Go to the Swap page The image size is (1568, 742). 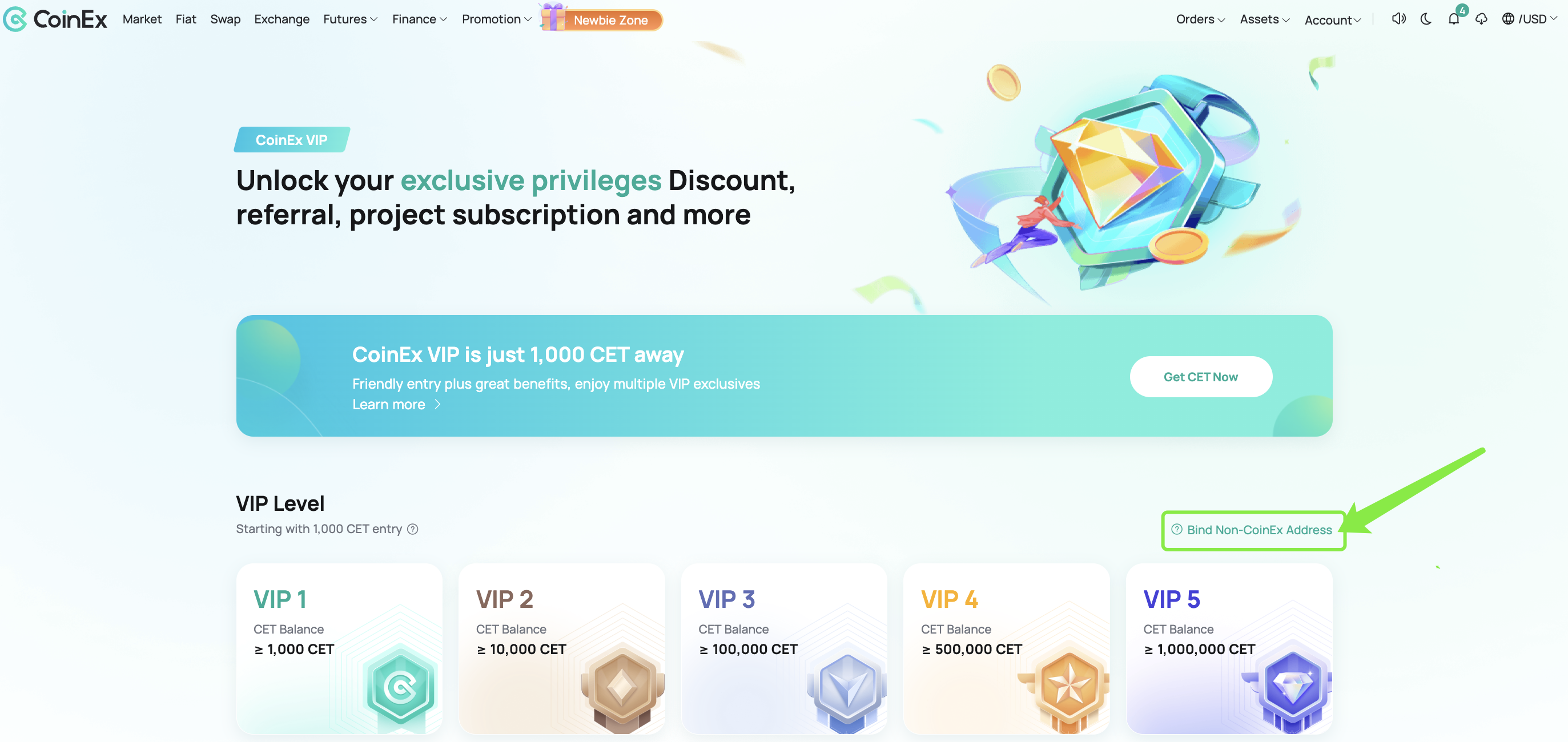click(x=225, y=19)
